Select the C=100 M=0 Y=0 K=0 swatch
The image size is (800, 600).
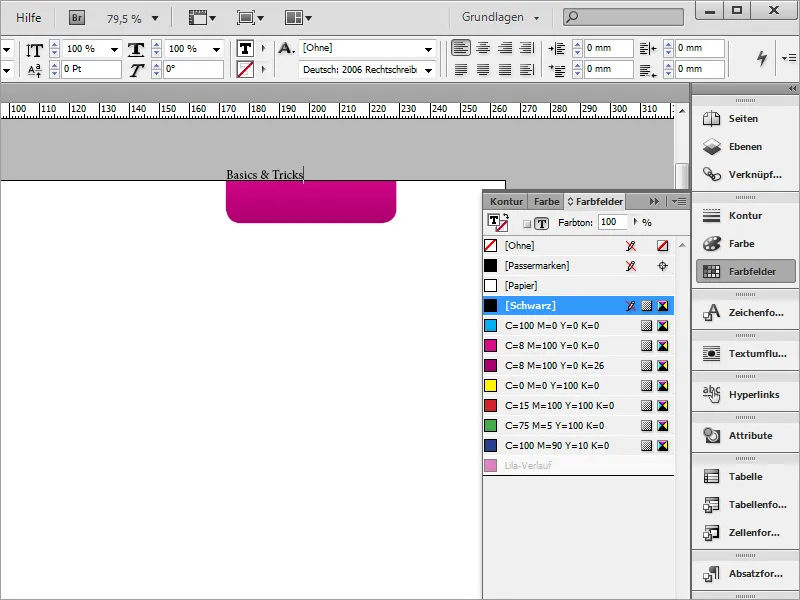click(579, 326)
